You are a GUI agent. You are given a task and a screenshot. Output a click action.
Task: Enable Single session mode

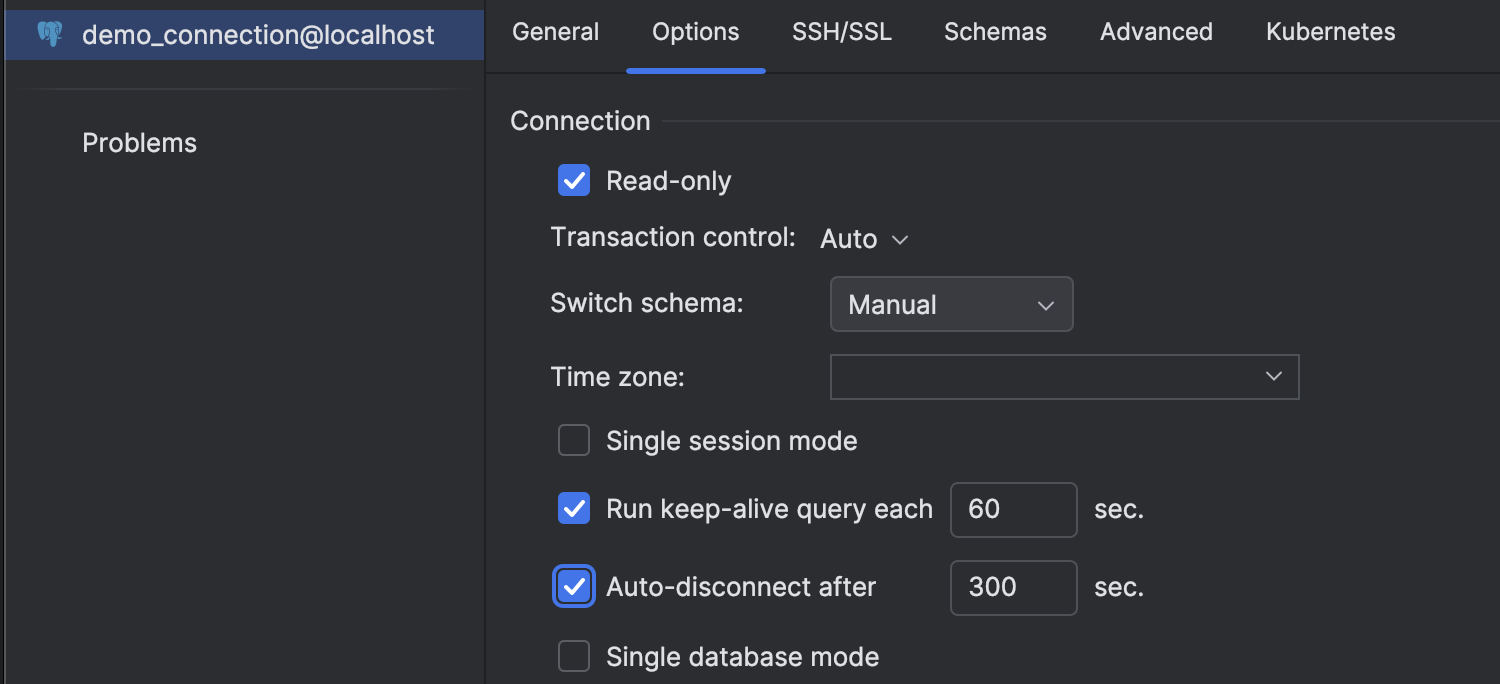[x=574, y=440]
